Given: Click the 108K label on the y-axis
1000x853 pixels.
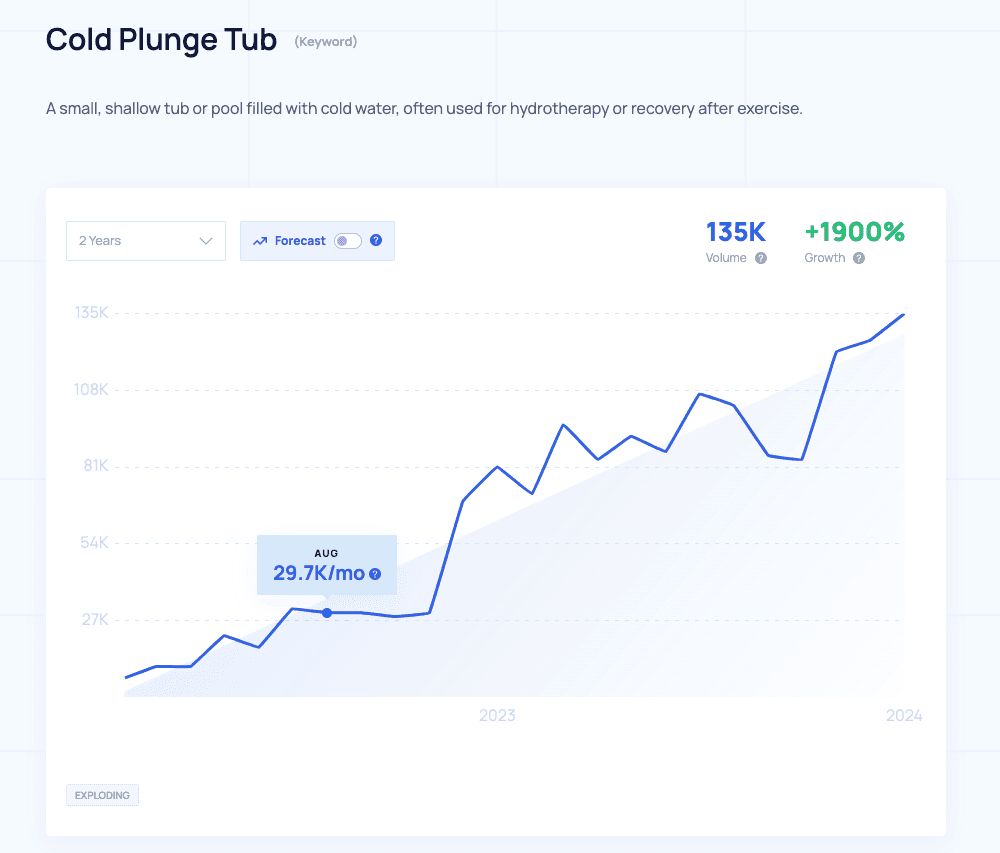Looking at the screenshot, I should coord(91,389).
